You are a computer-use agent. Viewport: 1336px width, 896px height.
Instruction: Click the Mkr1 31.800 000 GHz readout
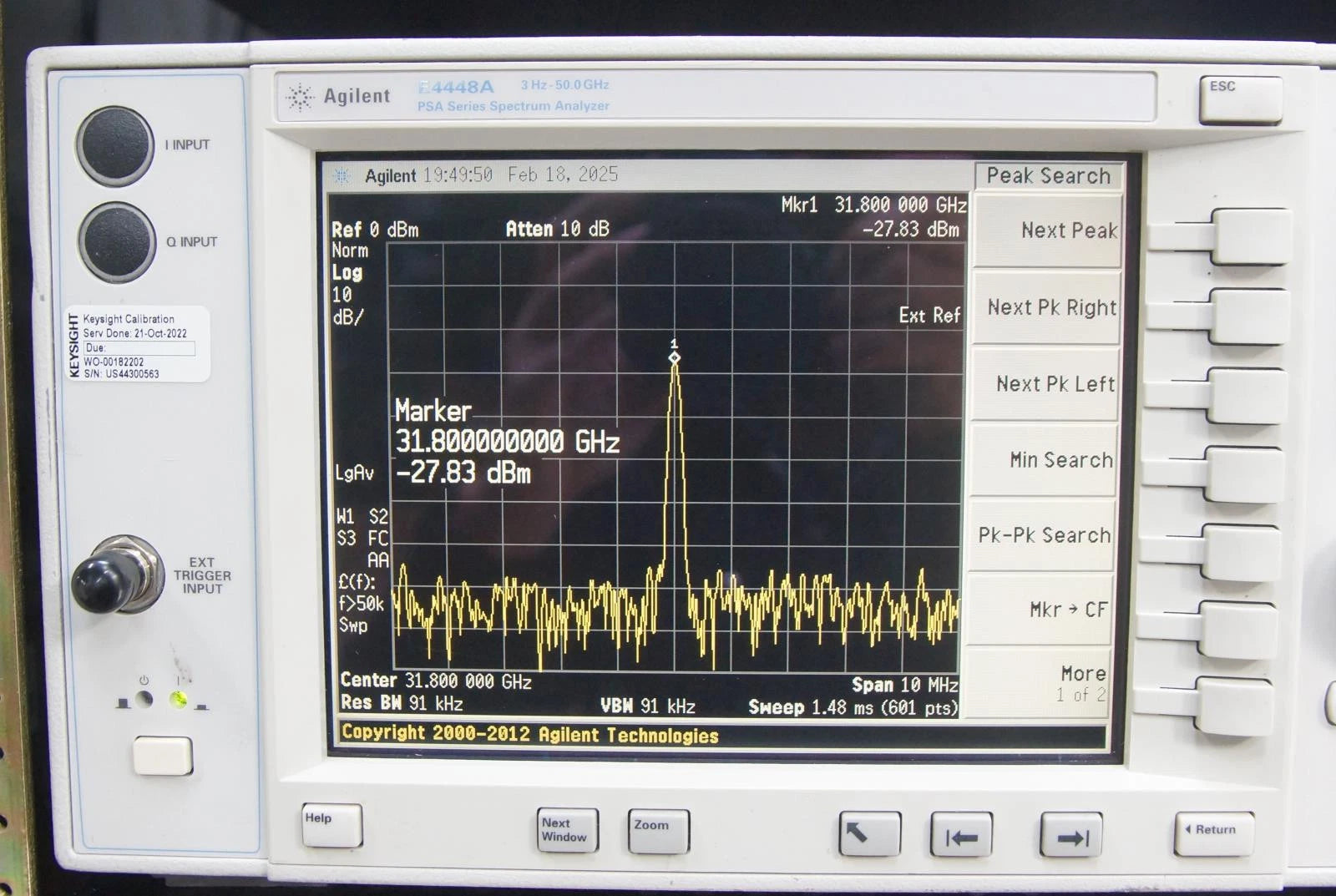pos(874,205)
